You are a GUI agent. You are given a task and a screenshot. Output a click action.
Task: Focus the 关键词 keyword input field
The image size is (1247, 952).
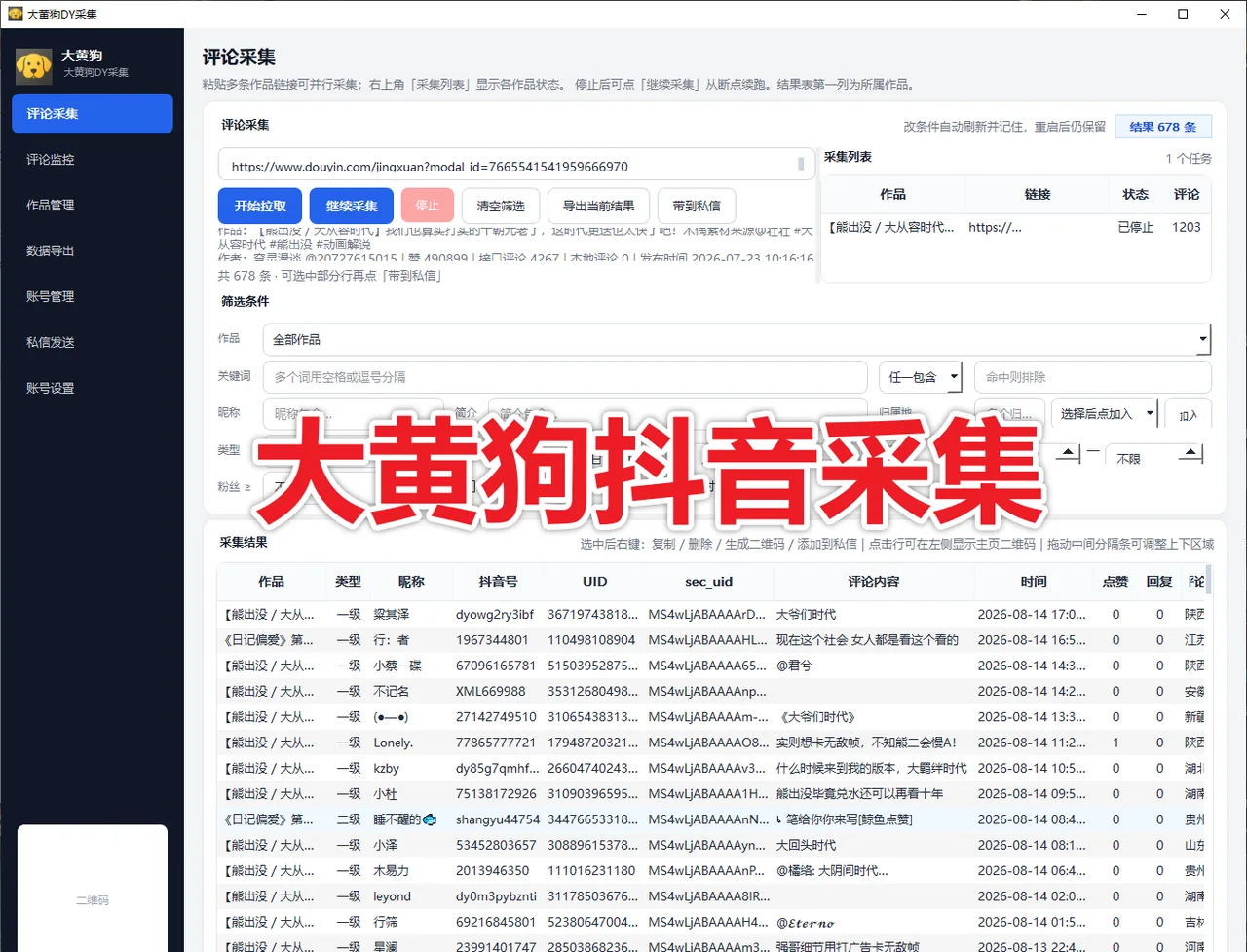[565, 377]
